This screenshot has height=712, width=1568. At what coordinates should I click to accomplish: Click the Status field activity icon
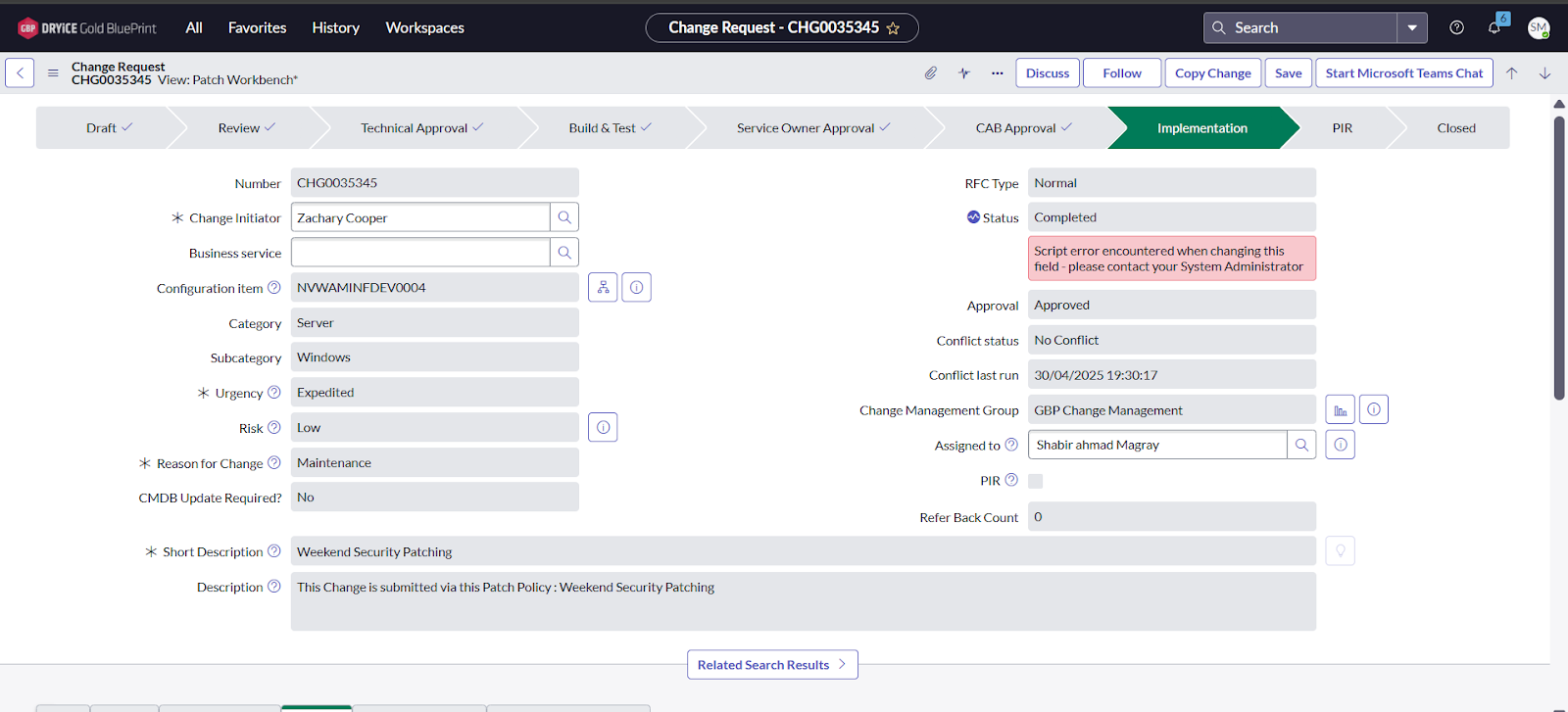pyautogui.click(x=973, y=216)
